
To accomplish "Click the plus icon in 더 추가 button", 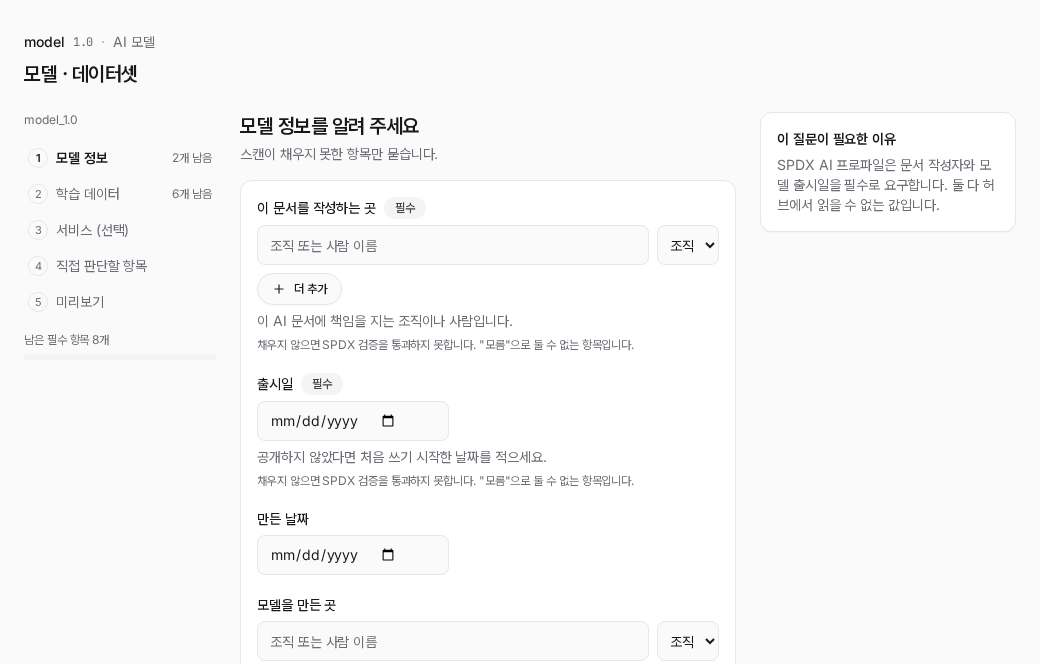I will (x=279, y=289).
